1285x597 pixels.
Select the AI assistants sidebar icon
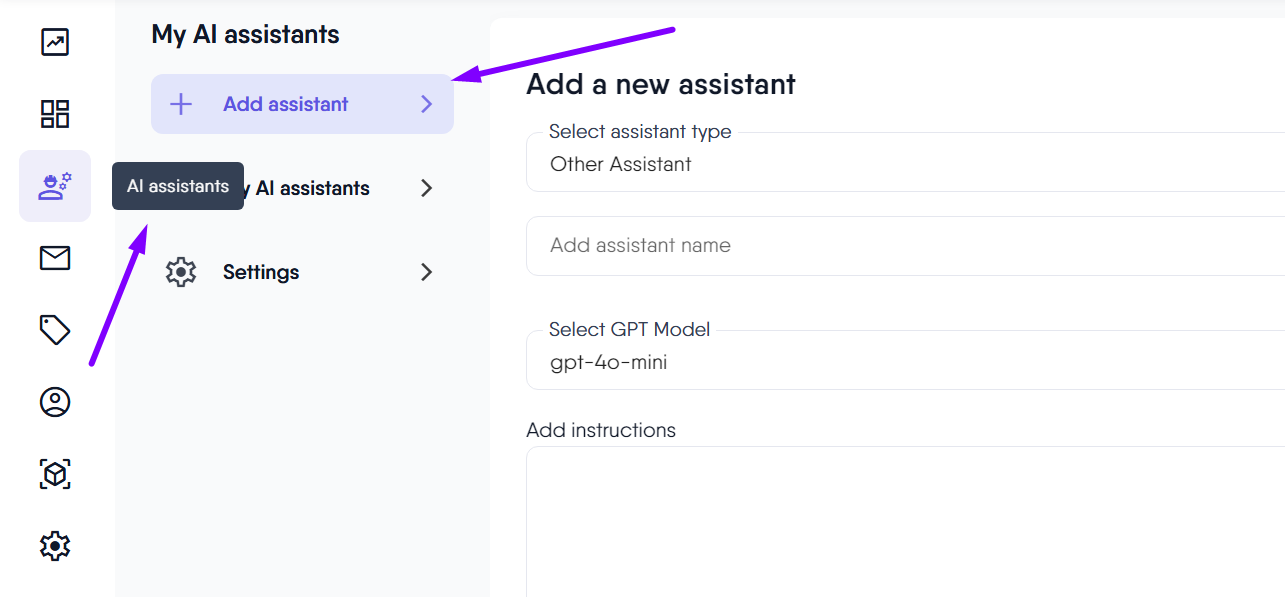pos(55,186)
